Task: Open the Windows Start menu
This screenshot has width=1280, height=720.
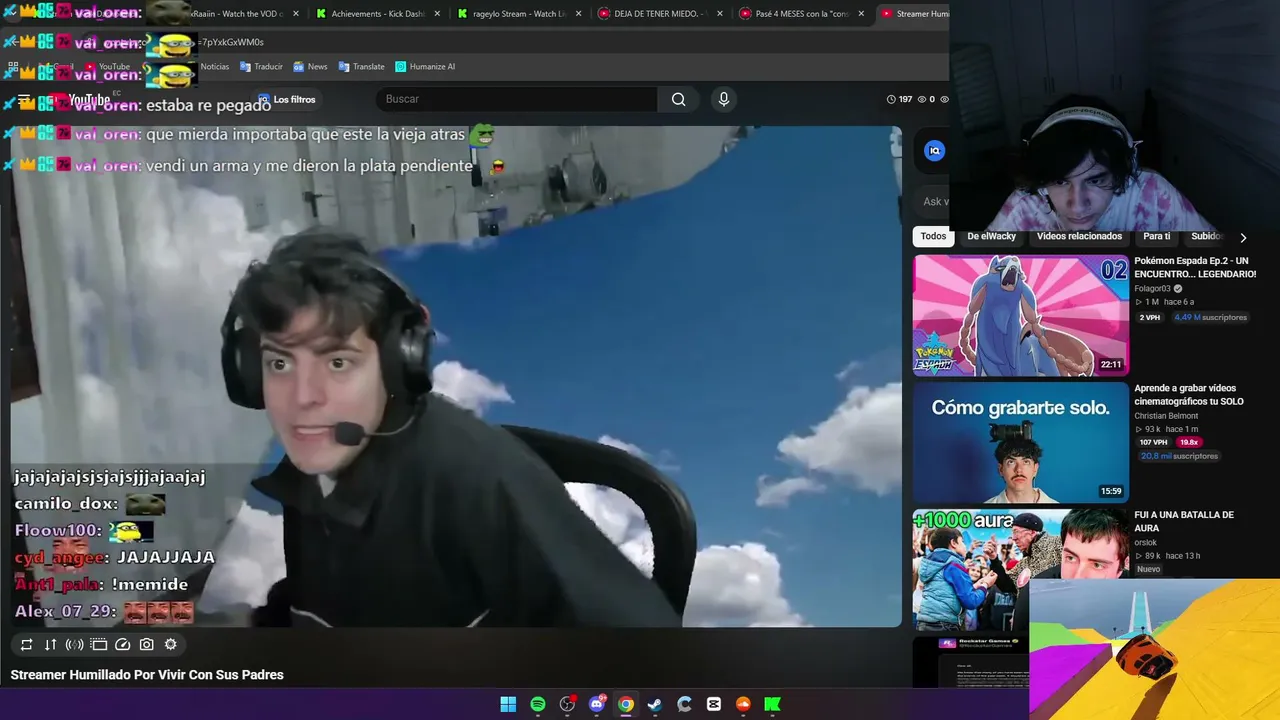Action: click(508, 704)
